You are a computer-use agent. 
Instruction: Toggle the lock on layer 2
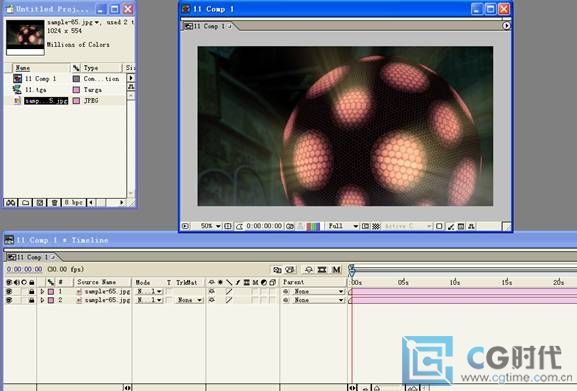[32, 300]
